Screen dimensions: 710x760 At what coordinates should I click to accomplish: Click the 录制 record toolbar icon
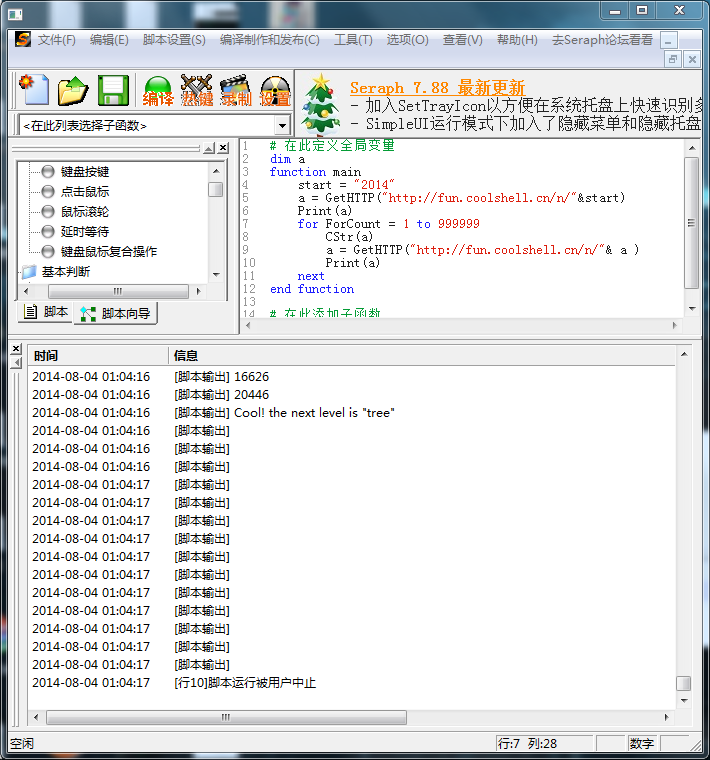coord(236,91)
